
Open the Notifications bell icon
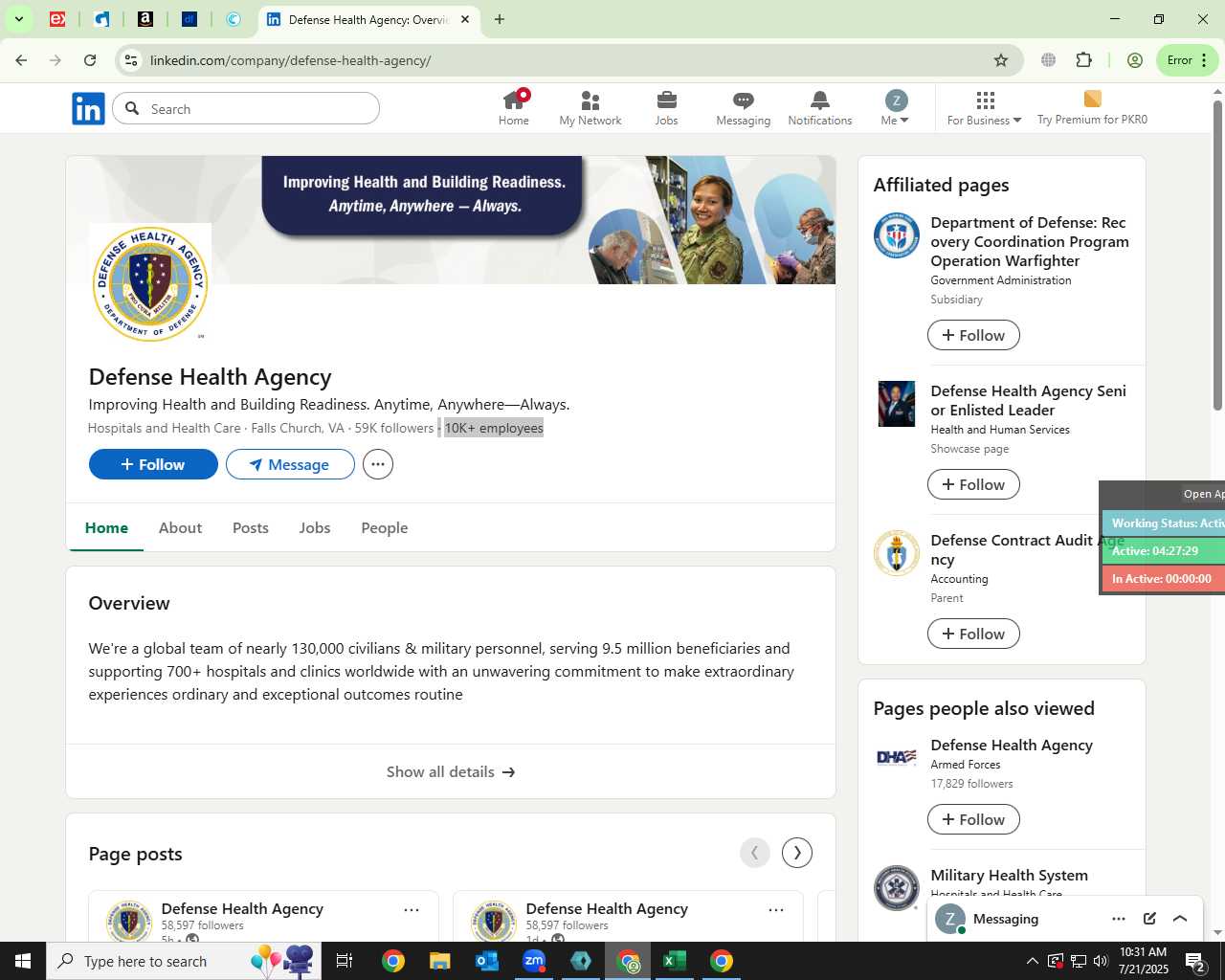[x=820, y=108]
